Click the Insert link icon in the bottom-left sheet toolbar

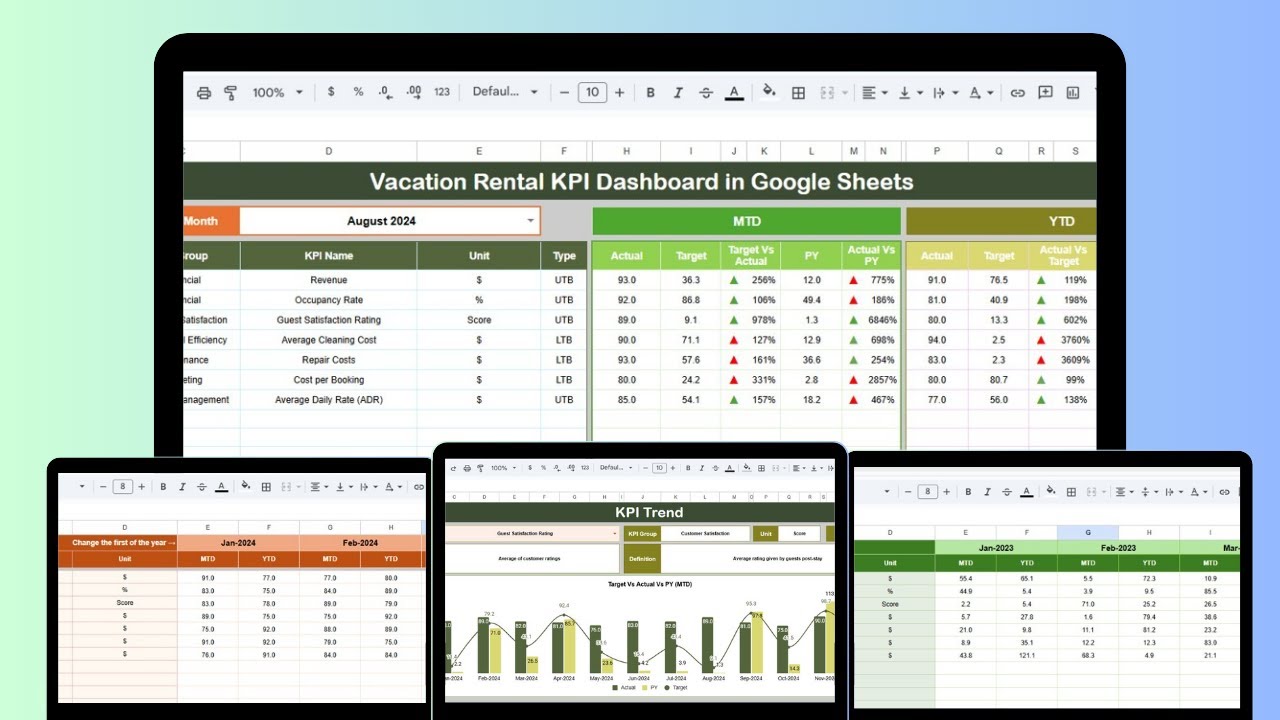pyautogui.click(x=418, y=487)
